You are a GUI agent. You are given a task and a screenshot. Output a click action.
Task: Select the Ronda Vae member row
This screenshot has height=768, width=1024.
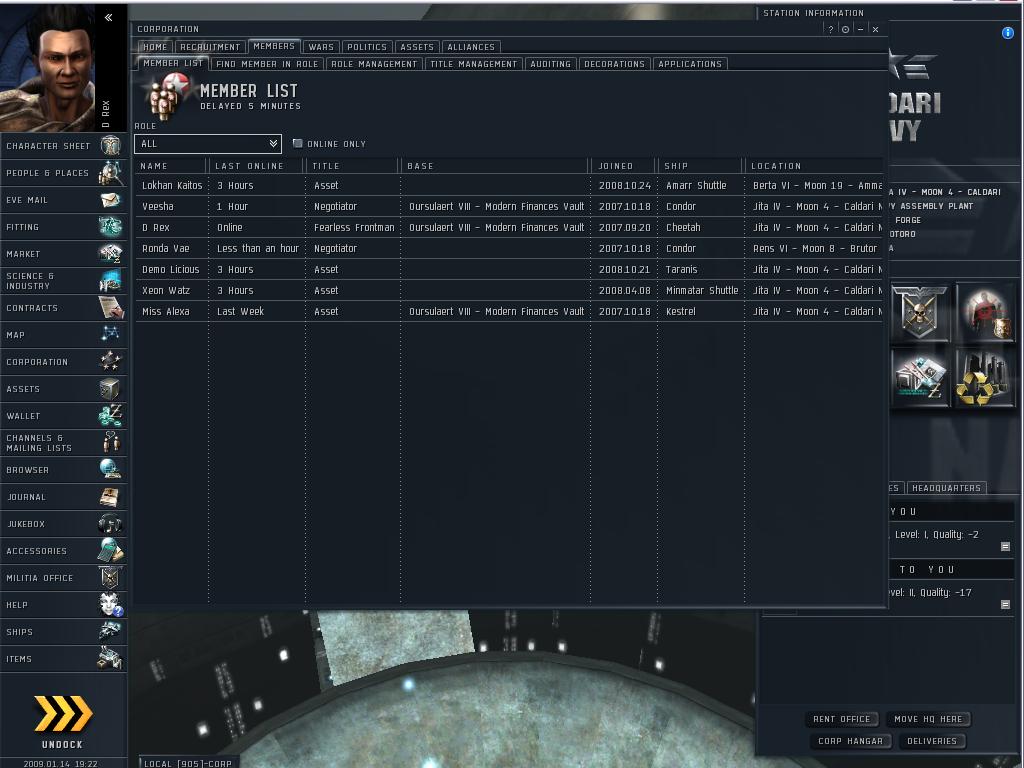509,248
